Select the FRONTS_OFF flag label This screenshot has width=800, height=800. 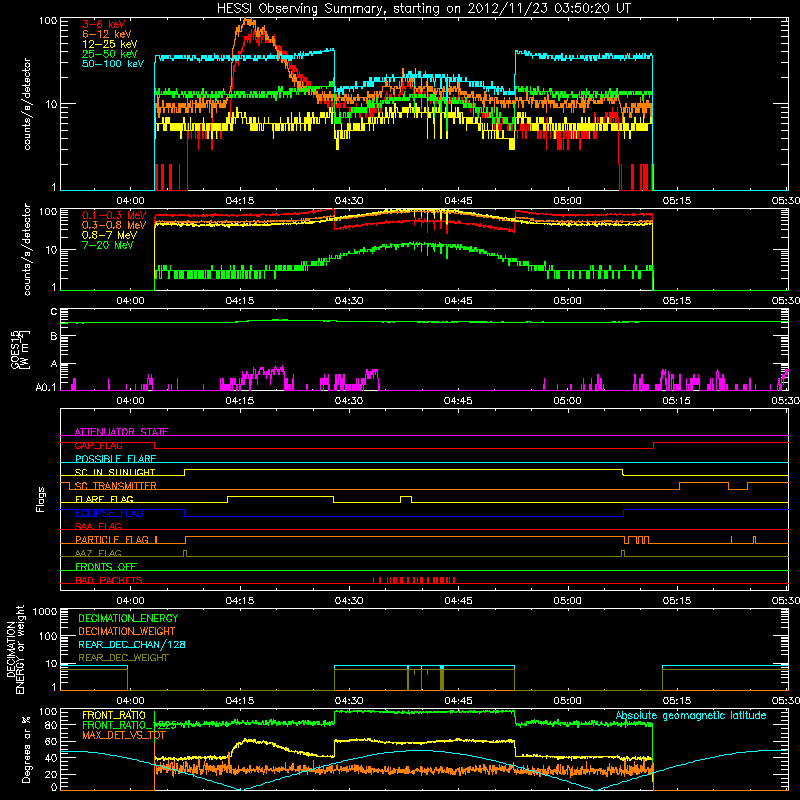coord(106,566)
